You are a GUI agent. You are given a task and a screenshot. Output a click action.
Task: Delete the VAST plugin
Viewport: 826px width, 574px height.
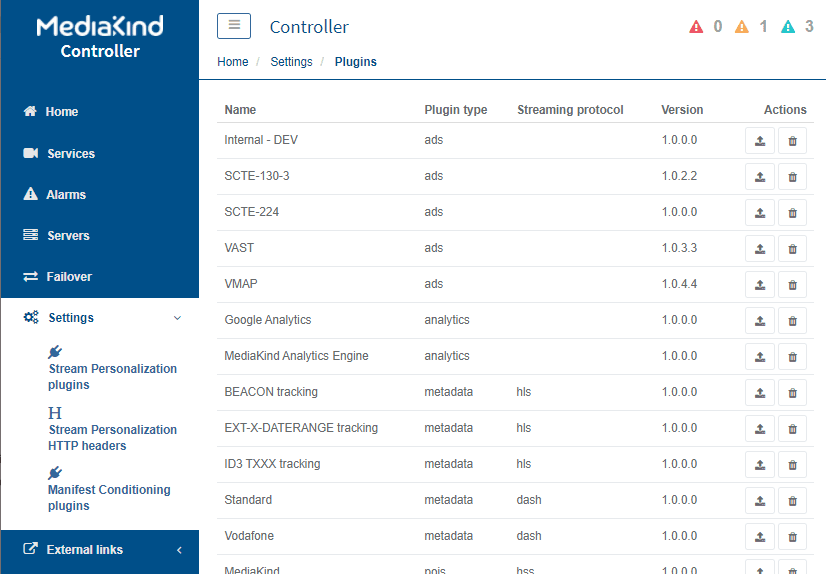tap(792, 249)
